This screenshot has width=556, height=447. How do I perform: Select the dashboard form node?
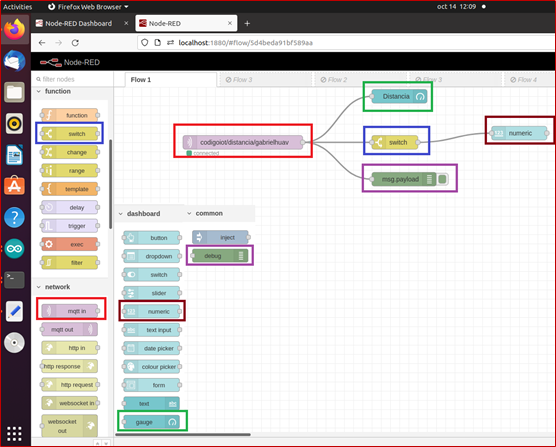point(151,385)
